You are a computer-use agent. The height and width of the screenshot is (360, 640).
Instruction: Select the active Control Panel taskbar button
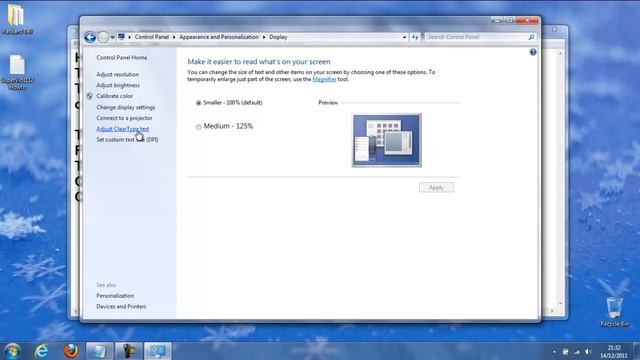pos(158,351)
